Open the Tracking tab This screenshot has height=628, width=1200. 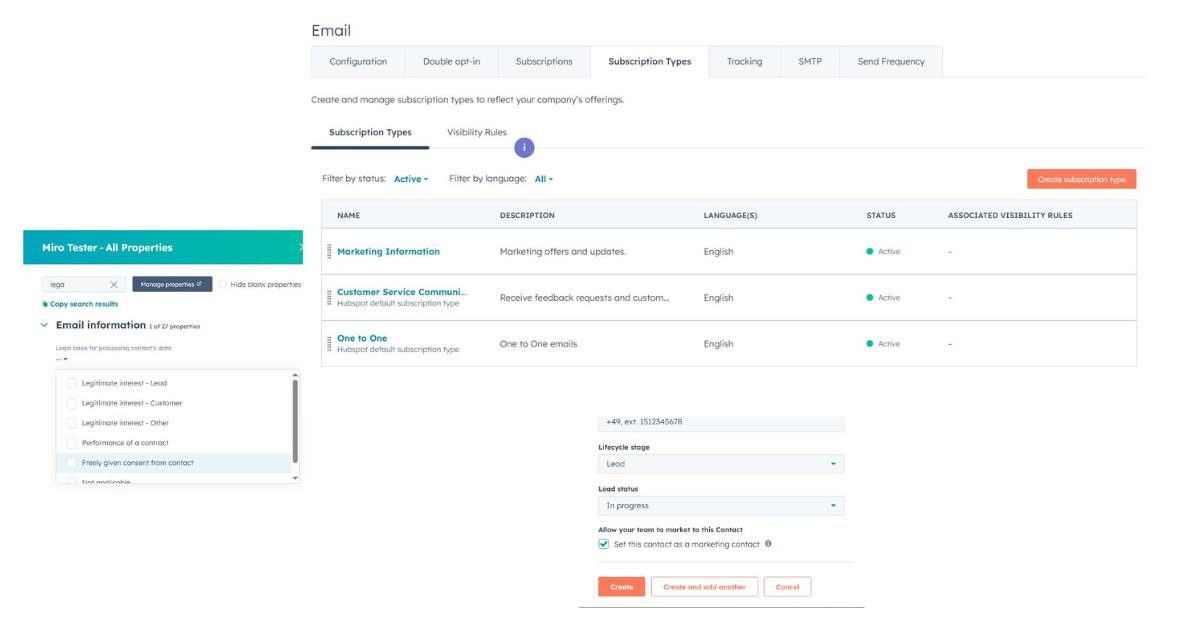tap(744, 61)
